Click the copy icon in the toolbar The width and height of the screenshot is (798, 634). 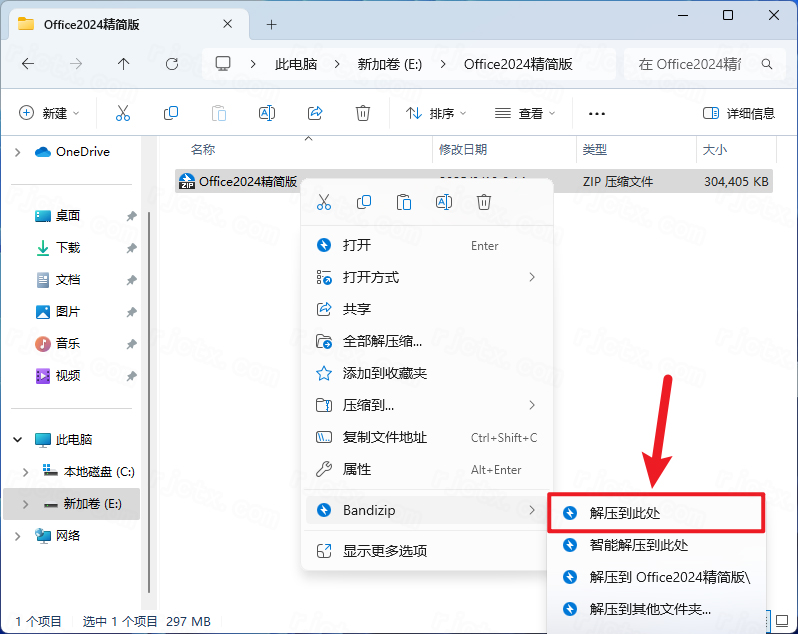(171, 113)
